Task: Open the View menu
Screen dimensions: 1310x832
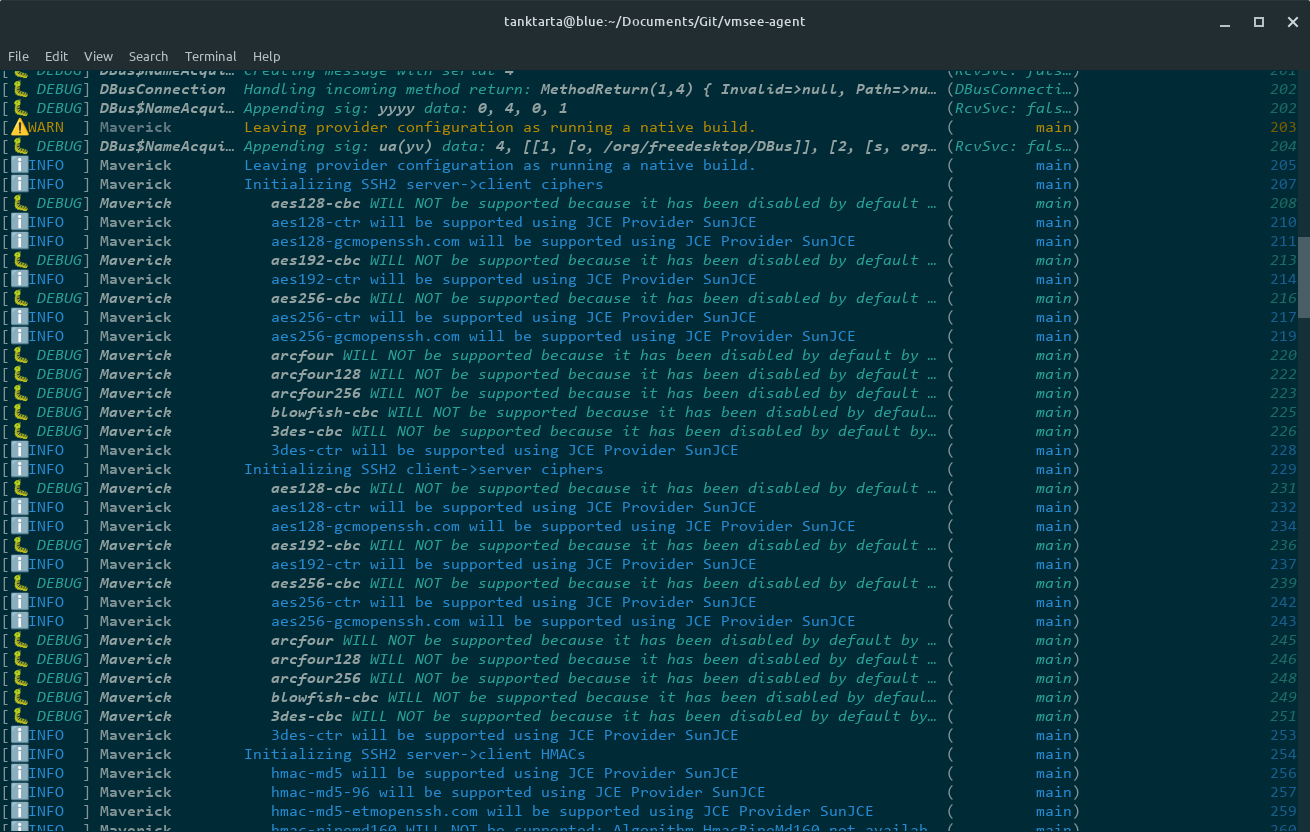Action: click(x=98, y=56)
